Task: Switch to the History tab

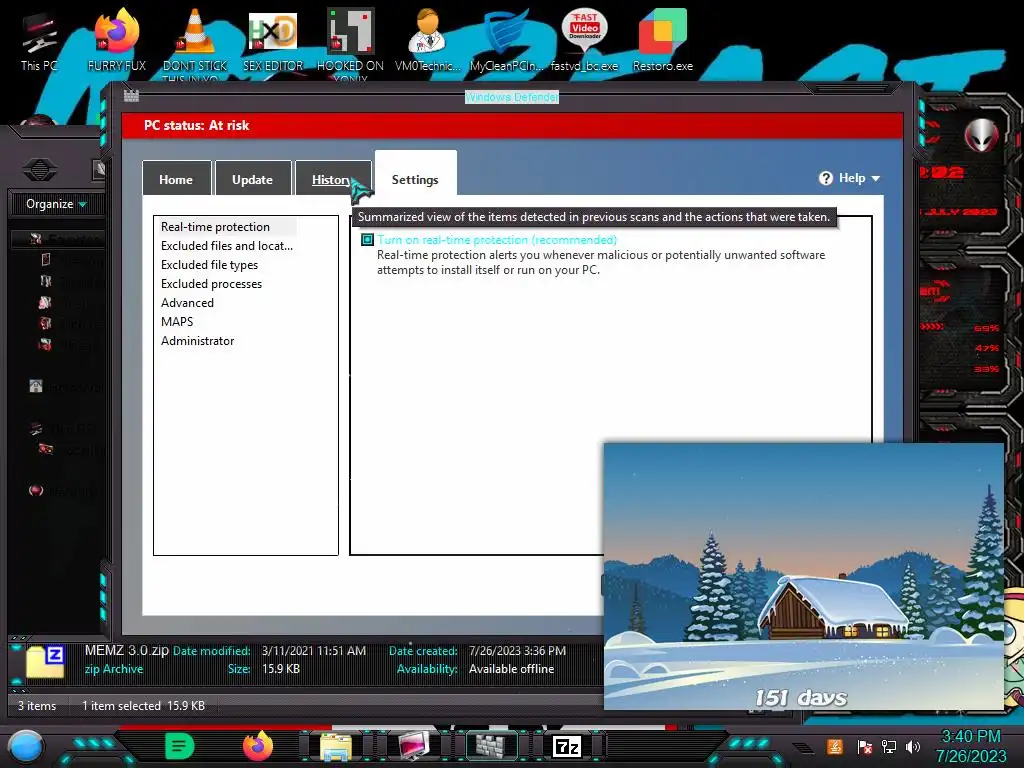Action: pos(332,179)
